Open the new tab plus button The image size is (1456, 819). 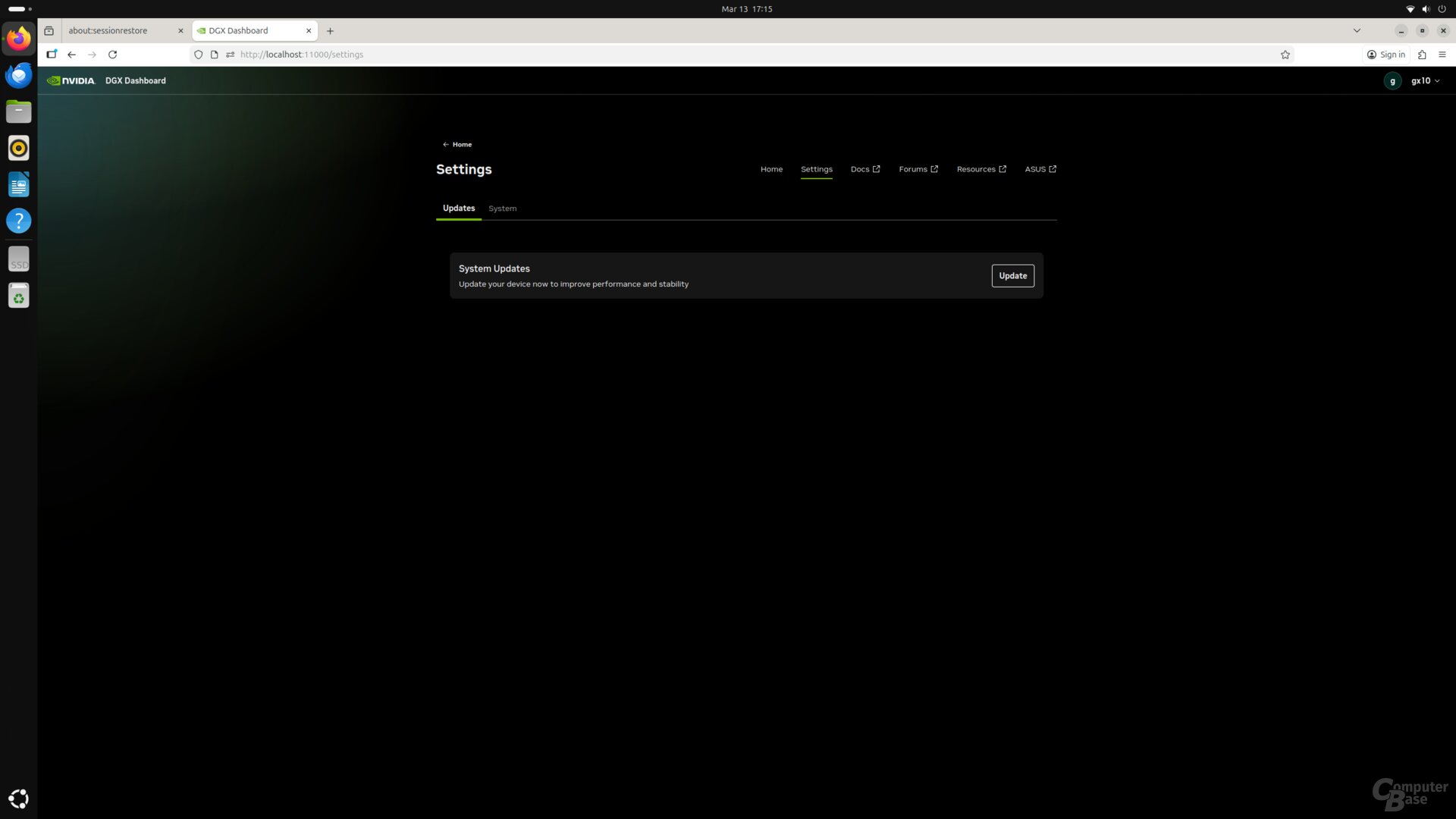pyautogui.click(x=330, y=31)
